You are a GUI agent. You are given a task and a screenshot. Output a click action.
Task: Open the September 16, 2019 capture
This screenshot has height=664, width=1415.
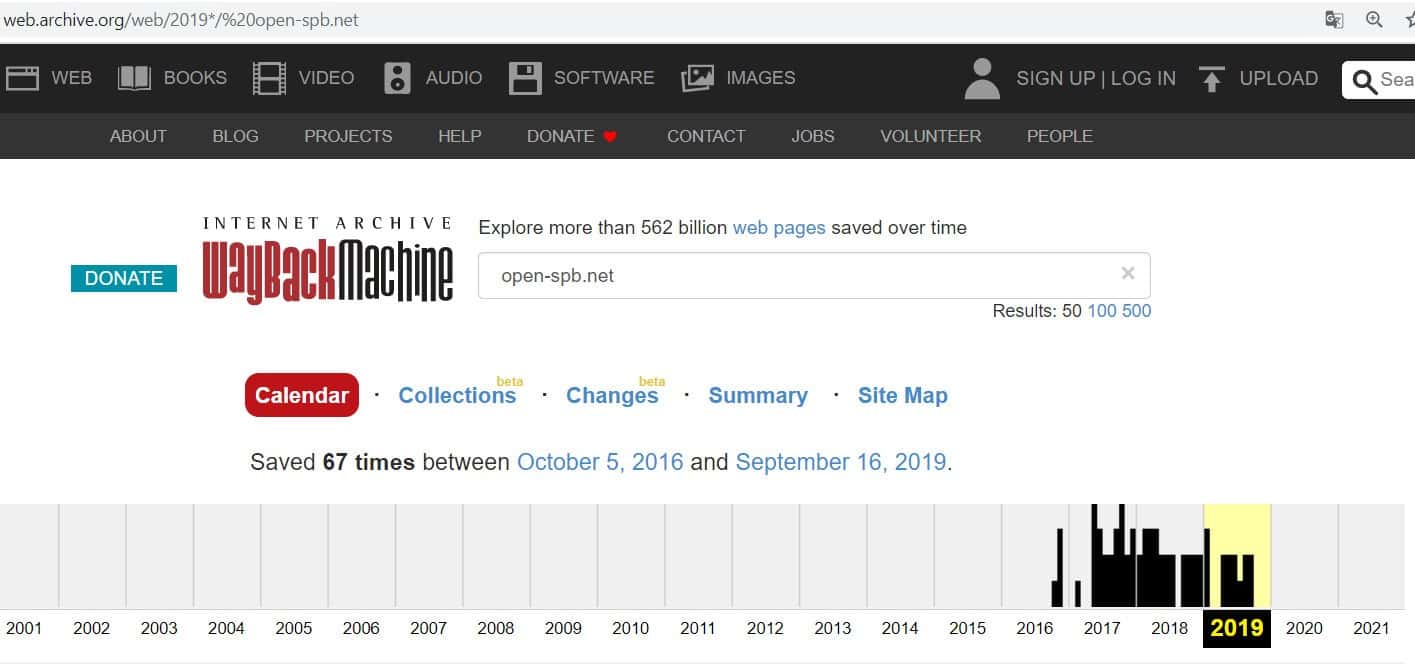tap(841, 462)
